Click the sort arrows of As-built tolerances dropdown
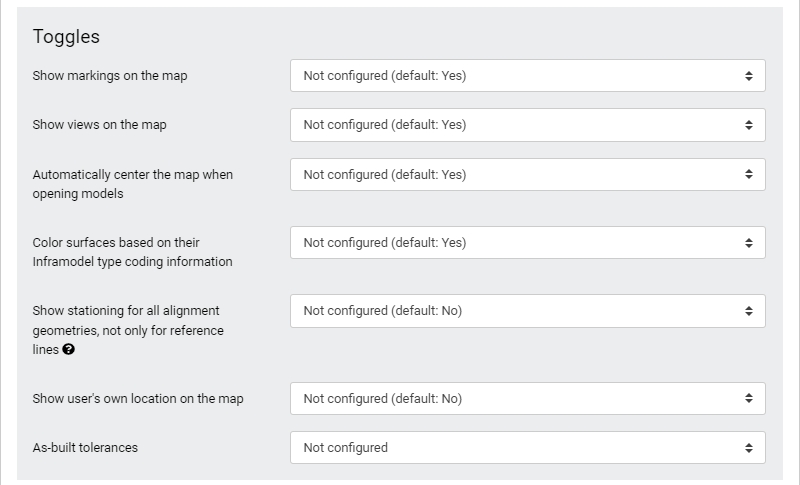This screenshot has width=800, height=485. pyautogui.click(x=748, y=448)
